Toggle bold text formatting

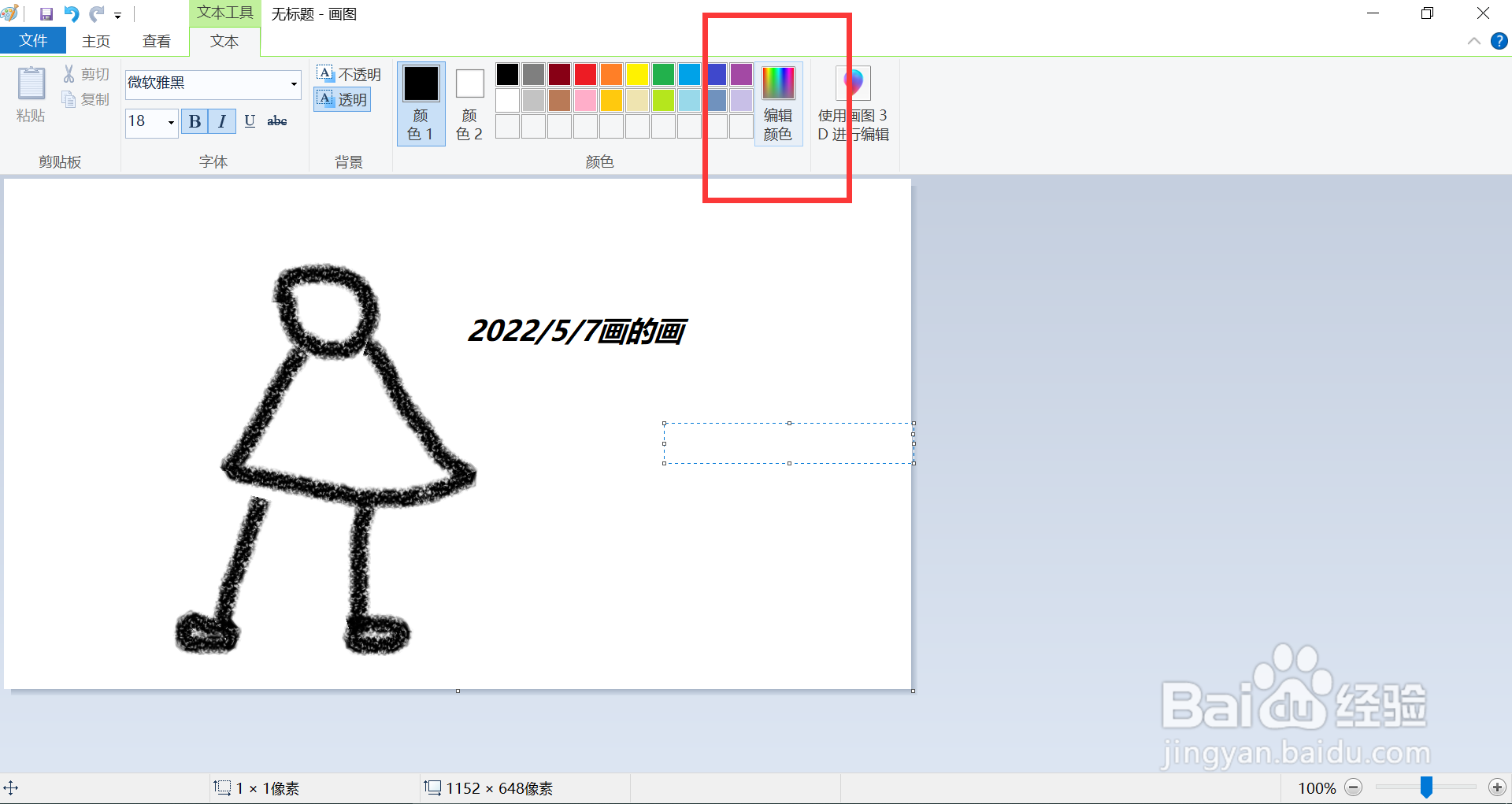pos(194,121)
